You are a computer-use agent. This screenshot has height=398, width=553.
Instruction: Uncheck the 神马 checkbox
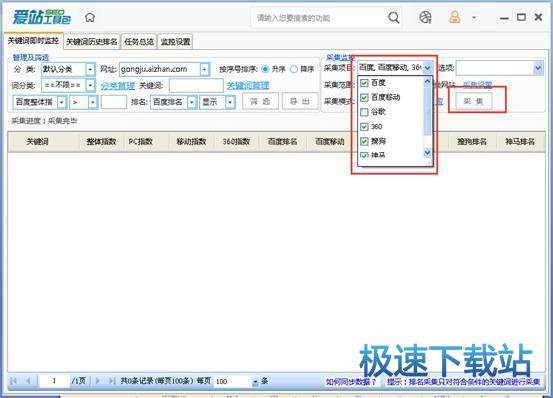coord(364,155)
